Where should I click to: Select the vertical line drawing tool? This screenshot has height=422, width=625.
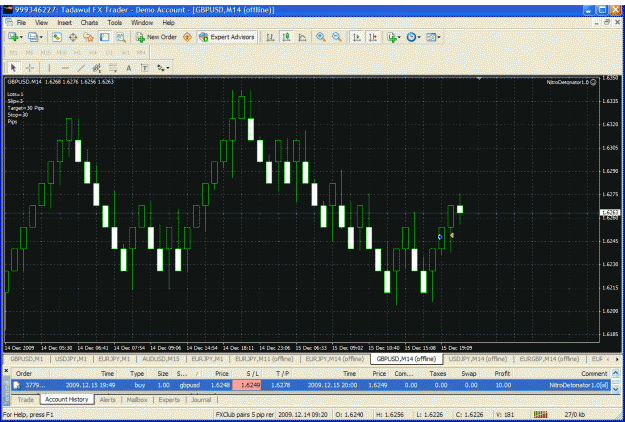[x=49, y=68]
